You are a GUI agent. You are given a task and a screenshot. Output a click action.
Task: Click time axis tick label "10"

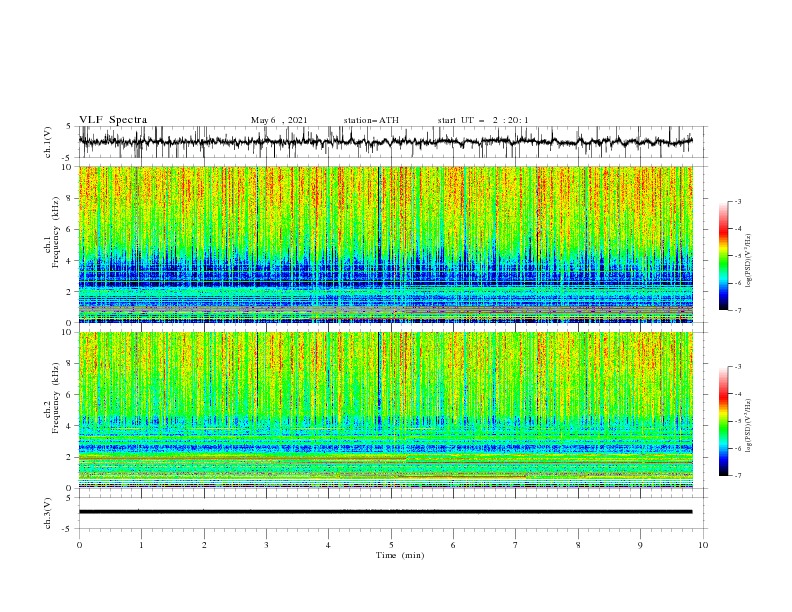703,545
